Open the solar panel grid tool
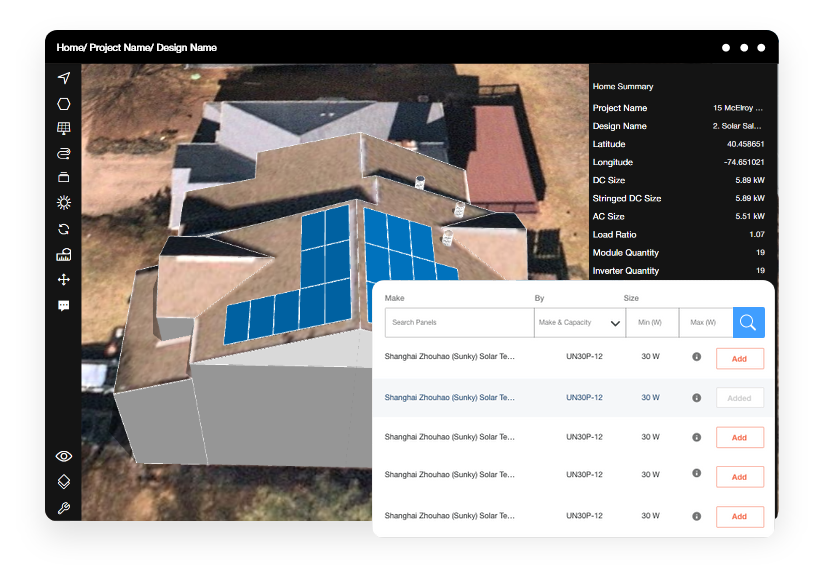The width and height of the screenshot is (824, 581). (x=64, y=128)
